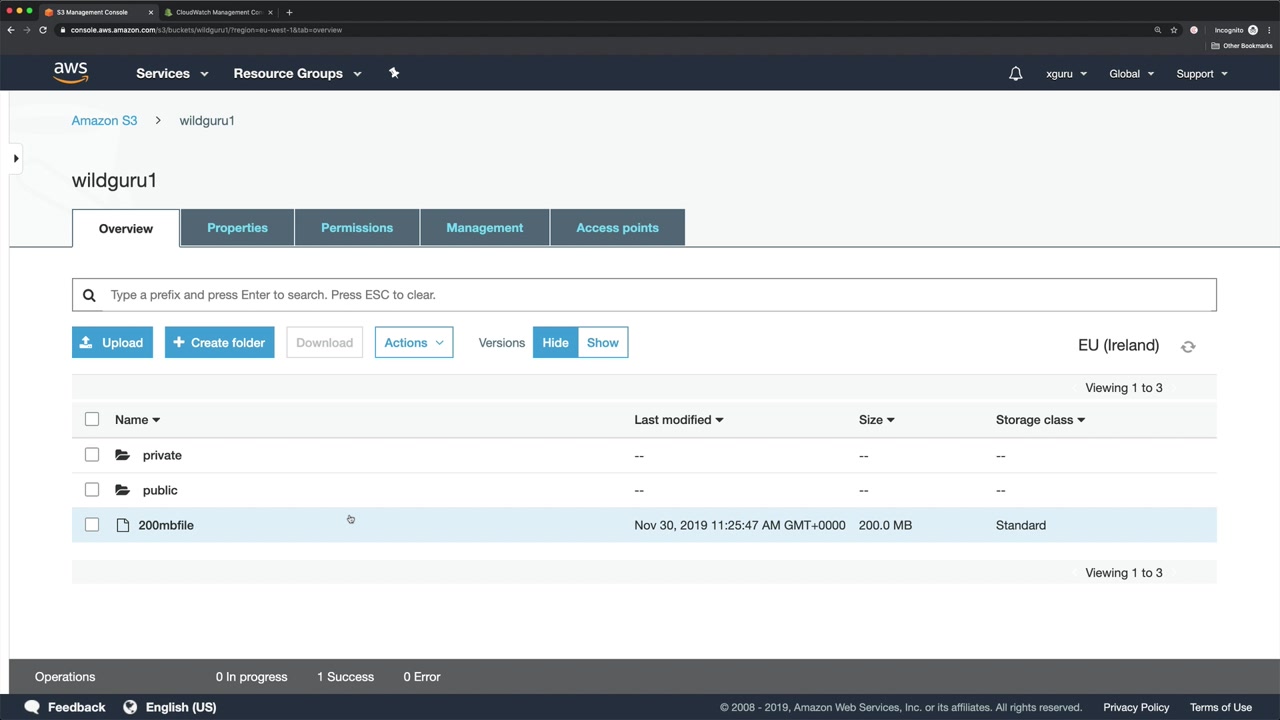Reload the page with the browser reload icon
Viewport: 1280px width, 720px height.
[x=43, y=30]
